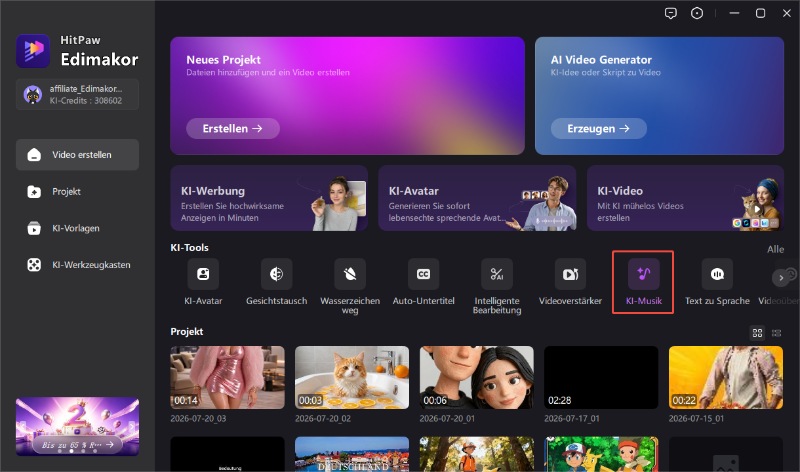Image resolution: width=800 pixels, height=472 pixels.
Task: Expand more KI-Tools with right arrow
Action: [x=781, y=278]
